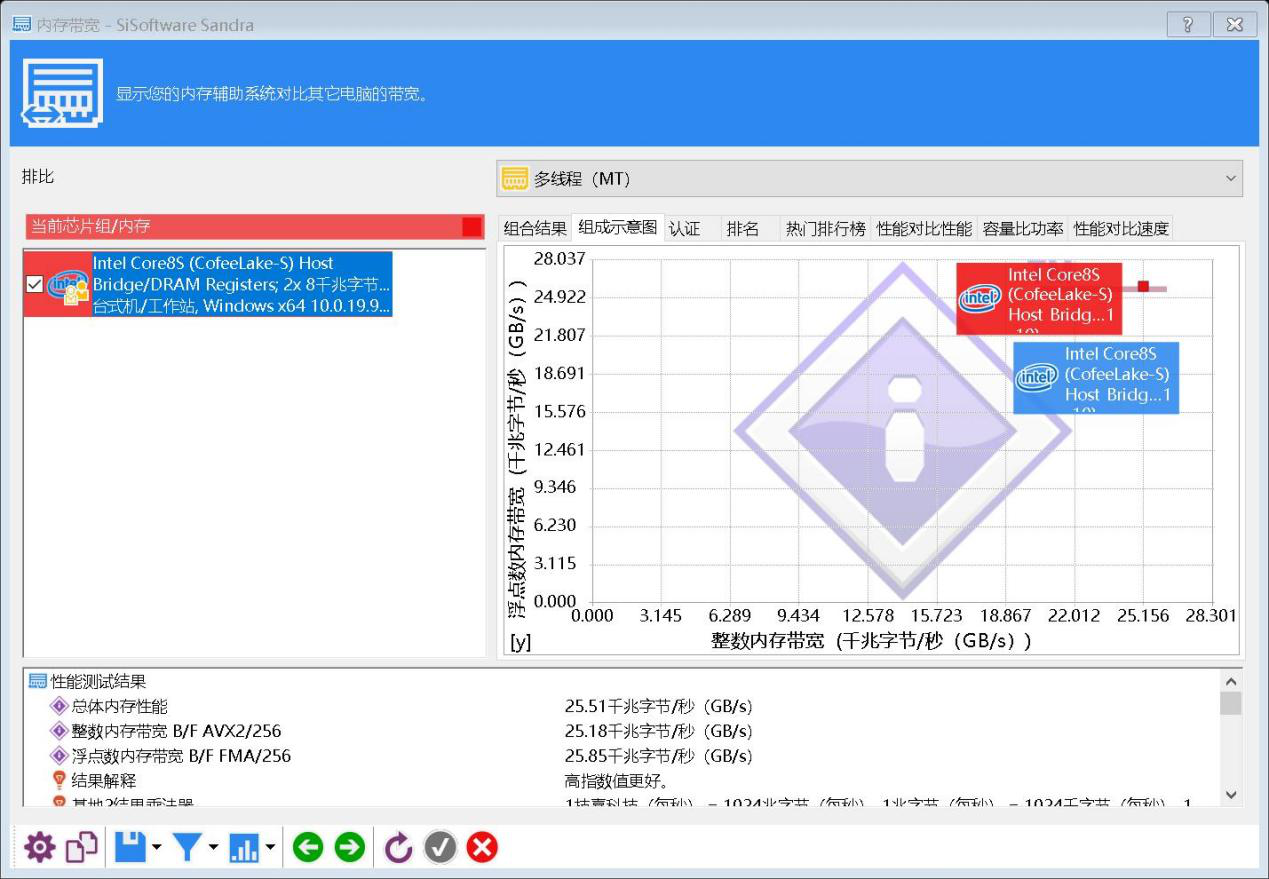Go back with the green left arrow
The width and height of the screenshot is (1269, 879).
tap(308, 848)
